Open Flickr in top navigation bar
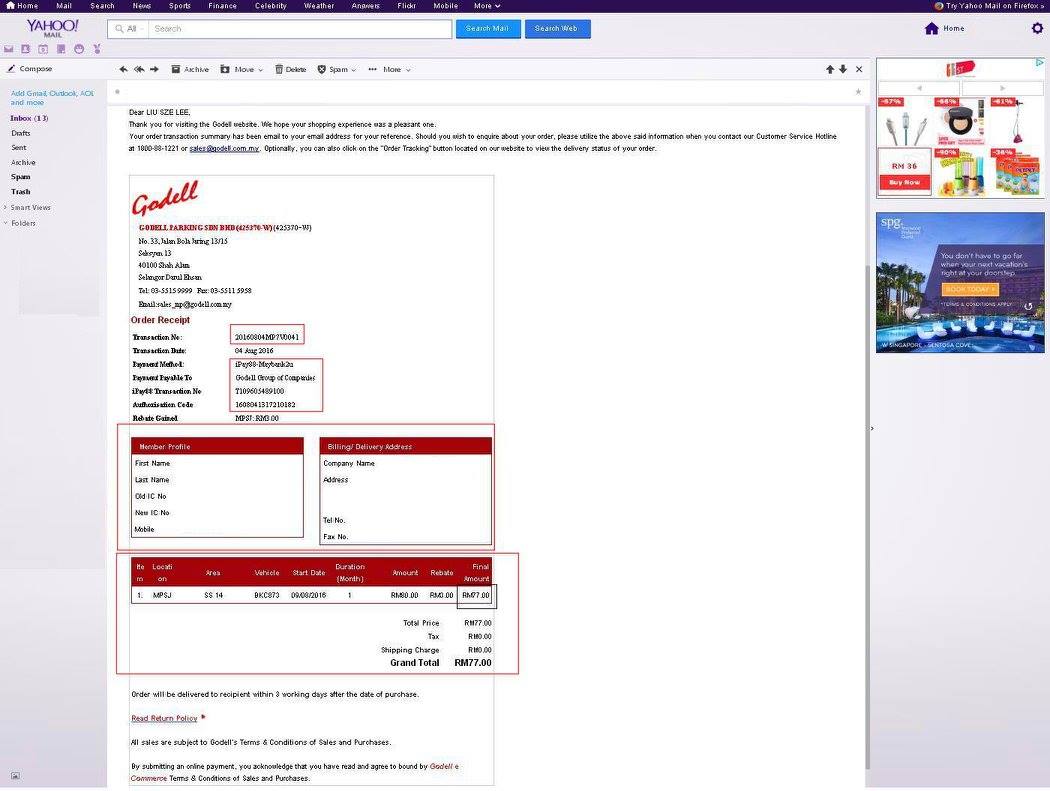Screen dimensions: 1050x791 (x=406, y=5)
